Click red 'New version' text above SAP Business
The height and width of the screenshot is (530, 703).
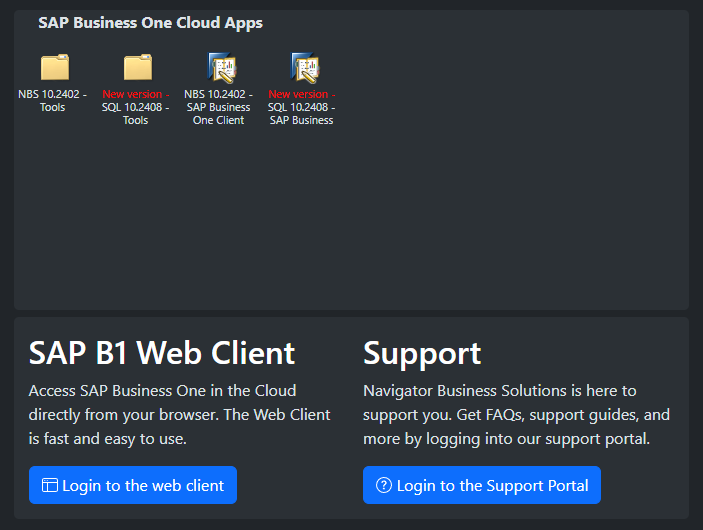click(x=301, y=94)
